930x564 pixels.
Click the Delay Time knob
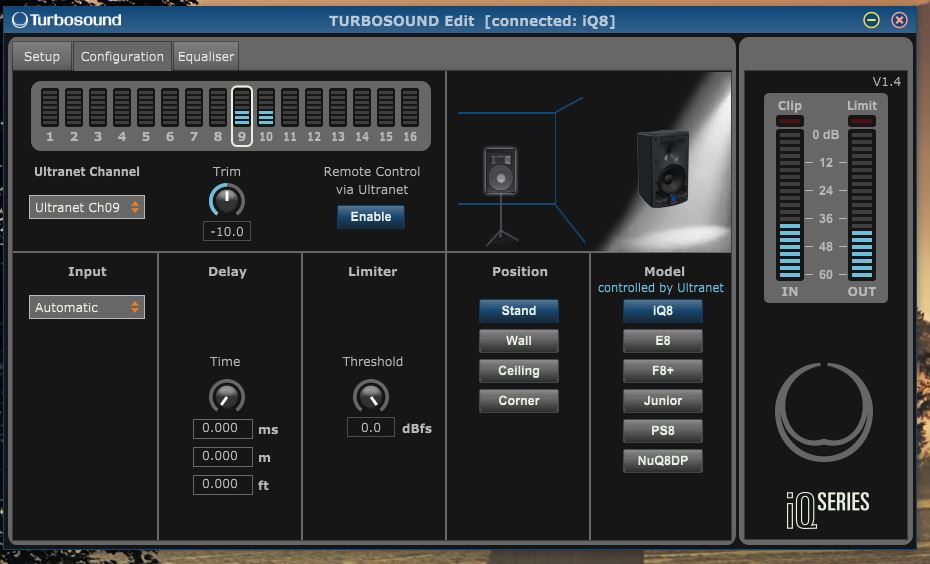[227, 396]
